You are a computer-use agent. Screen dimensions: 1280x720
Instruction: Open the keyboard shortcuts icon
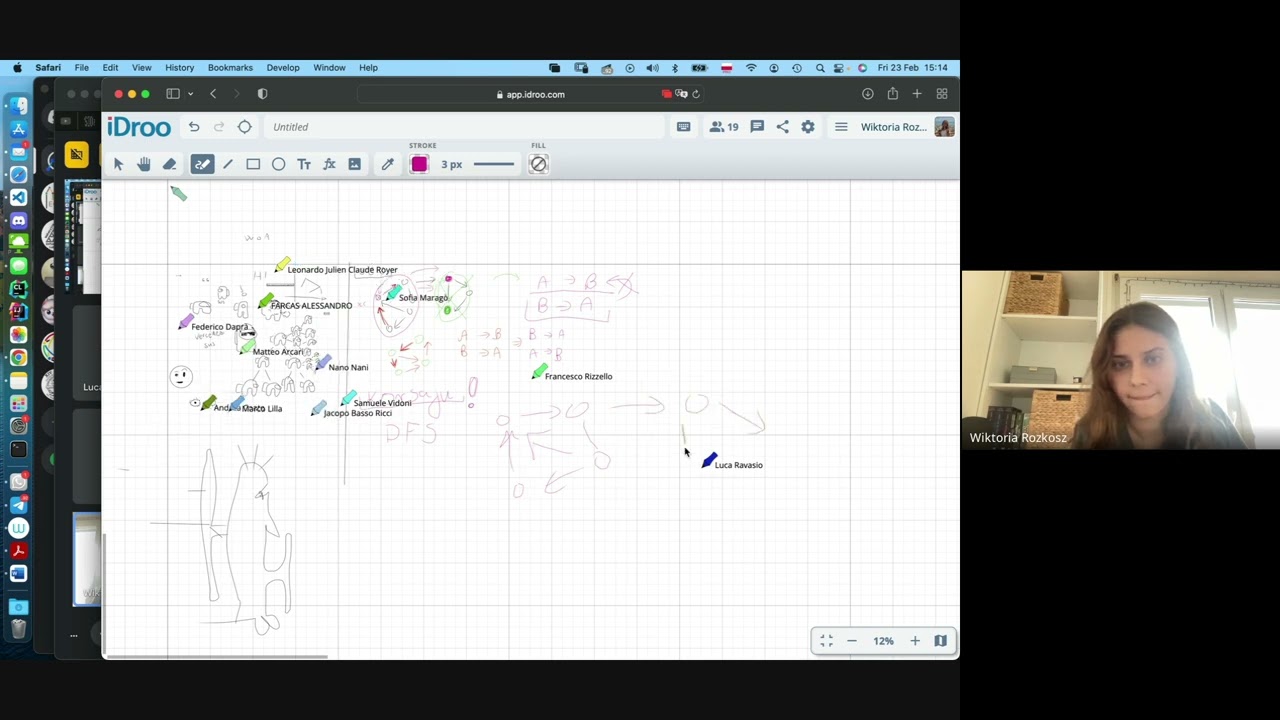click(684, 127)
